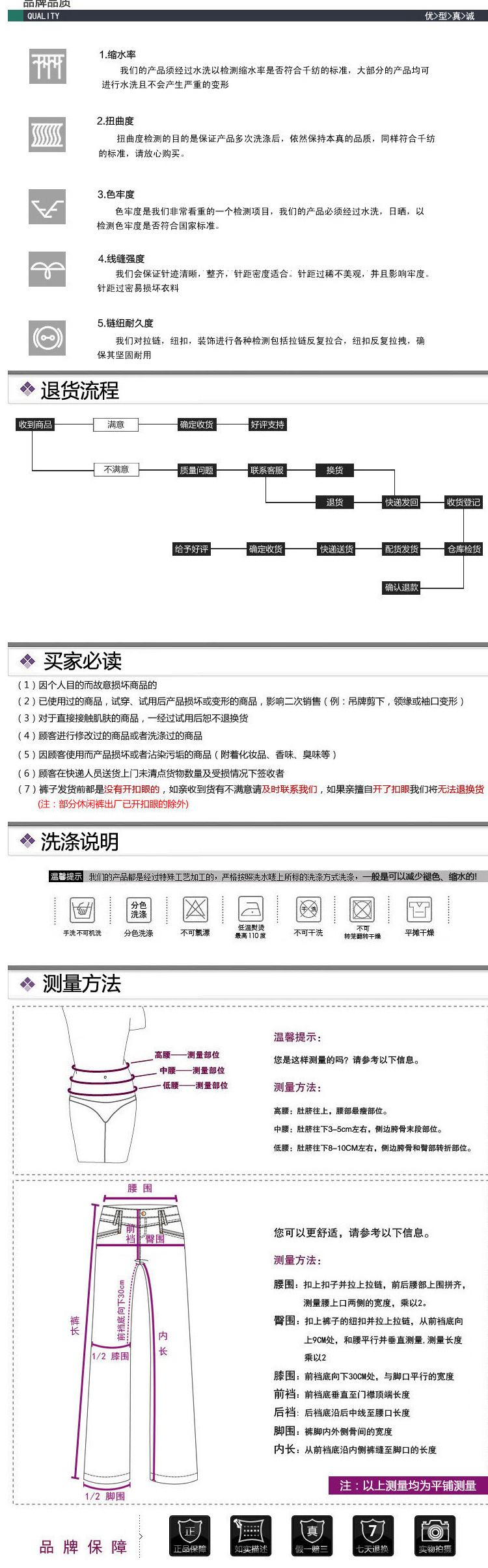Click the purple 注：以上测量均为平铺测量 banner

tap(408, 1485)
